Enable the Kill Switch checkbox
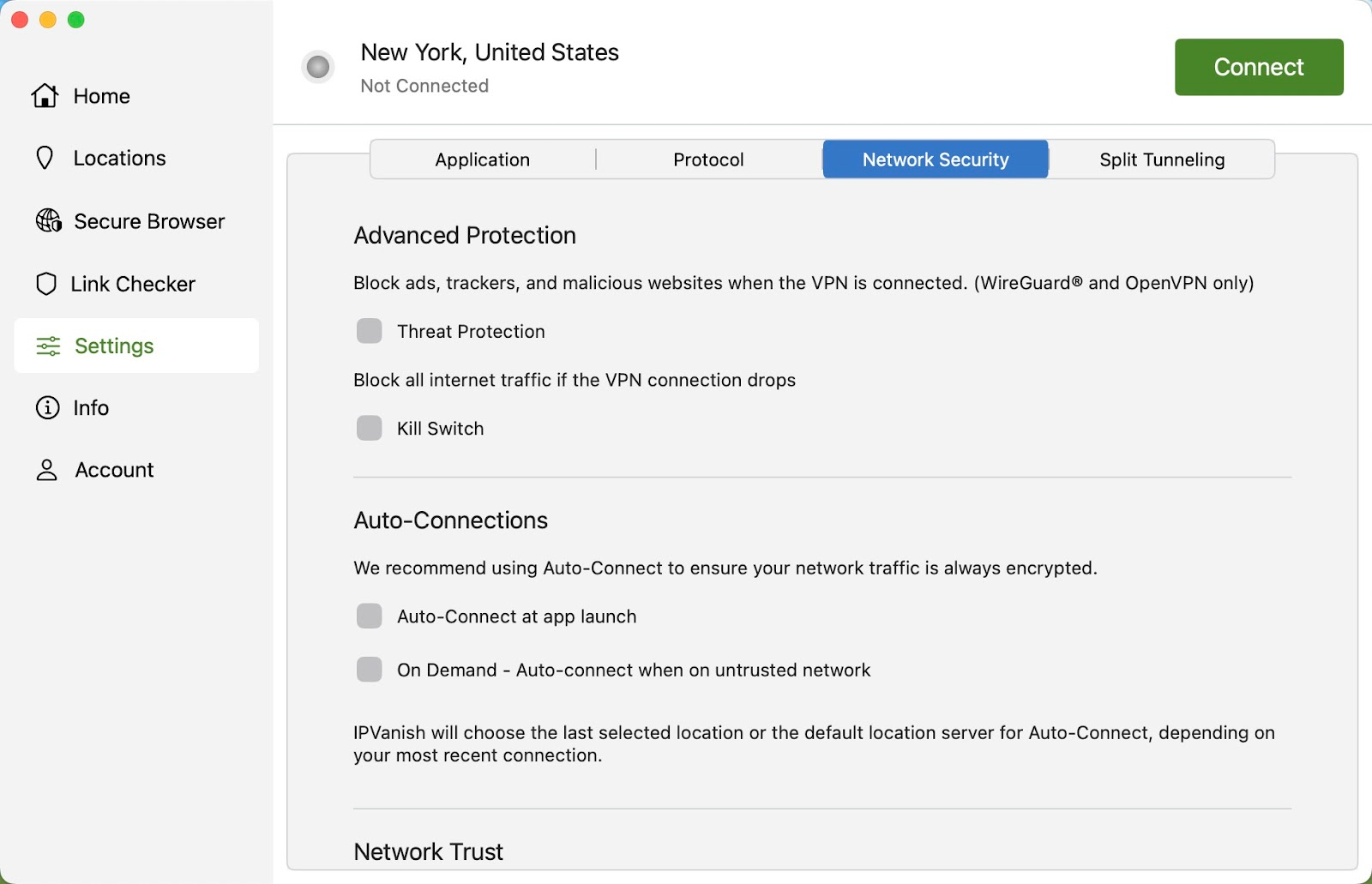This screenshot has height=884, width=1372. (x=370, y=428)
